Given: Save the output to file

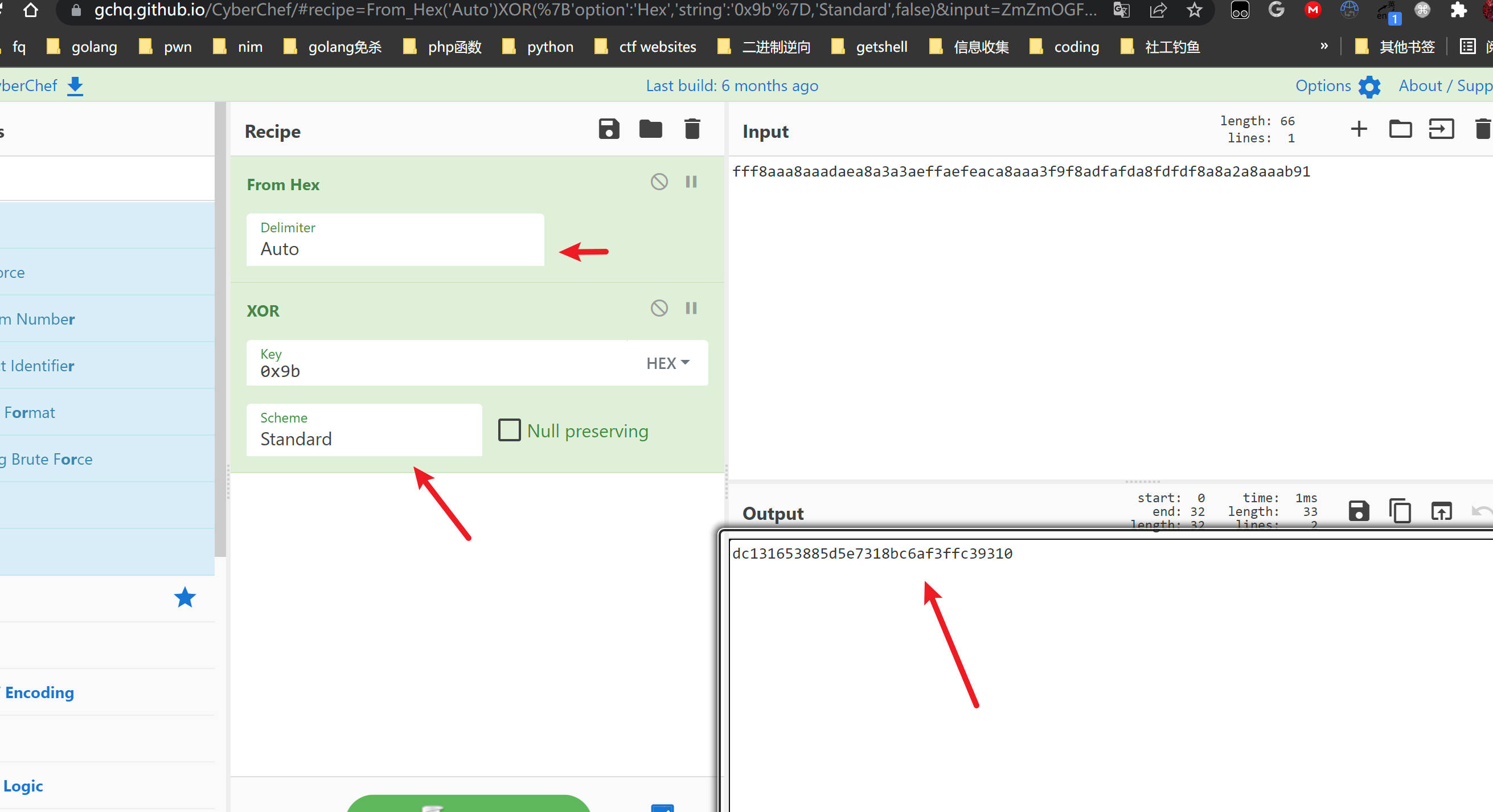Looking at the screenshot, I should pos(1359,511).
